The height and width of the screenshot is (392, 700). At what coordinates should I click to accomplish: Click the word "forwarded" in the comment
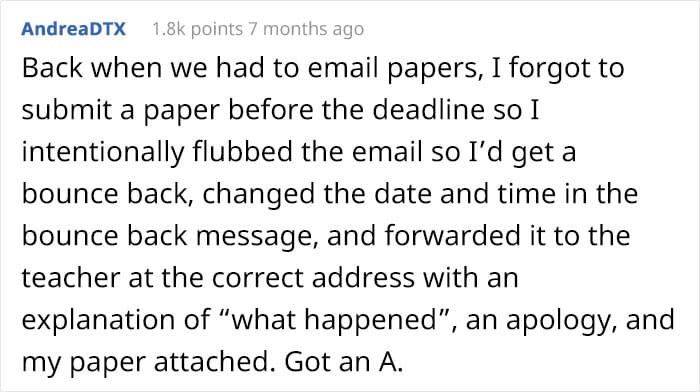click(453, 236)
